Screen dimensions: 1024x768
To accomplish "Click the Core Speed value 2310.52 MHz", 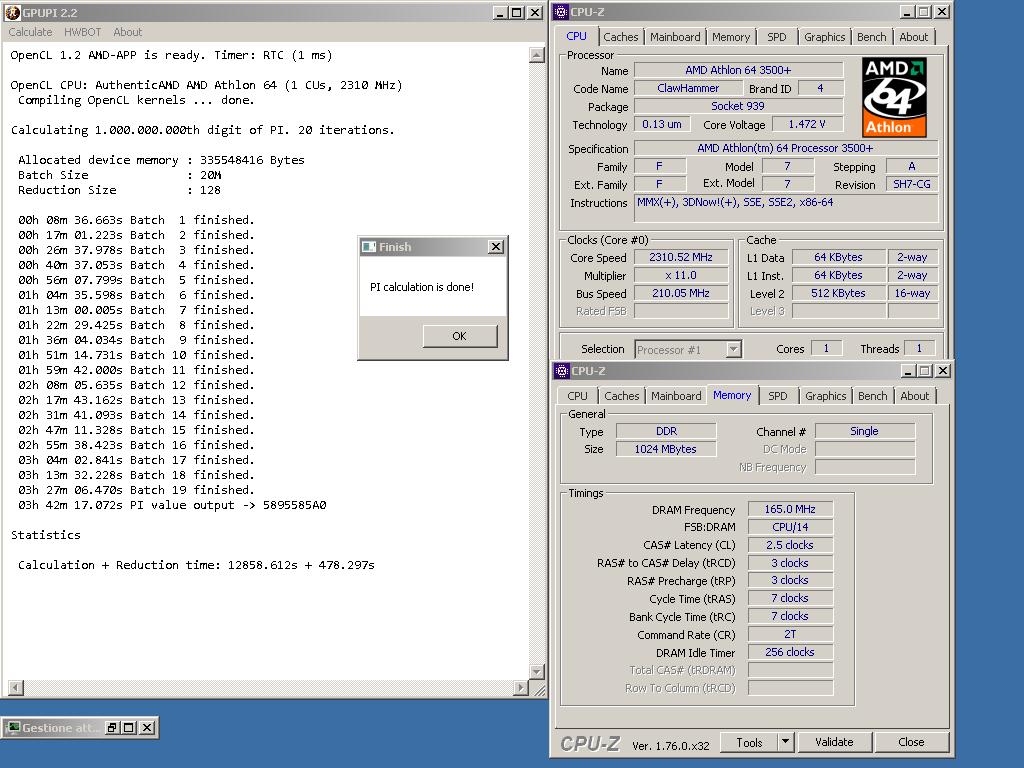I will [x=680, y=257].
